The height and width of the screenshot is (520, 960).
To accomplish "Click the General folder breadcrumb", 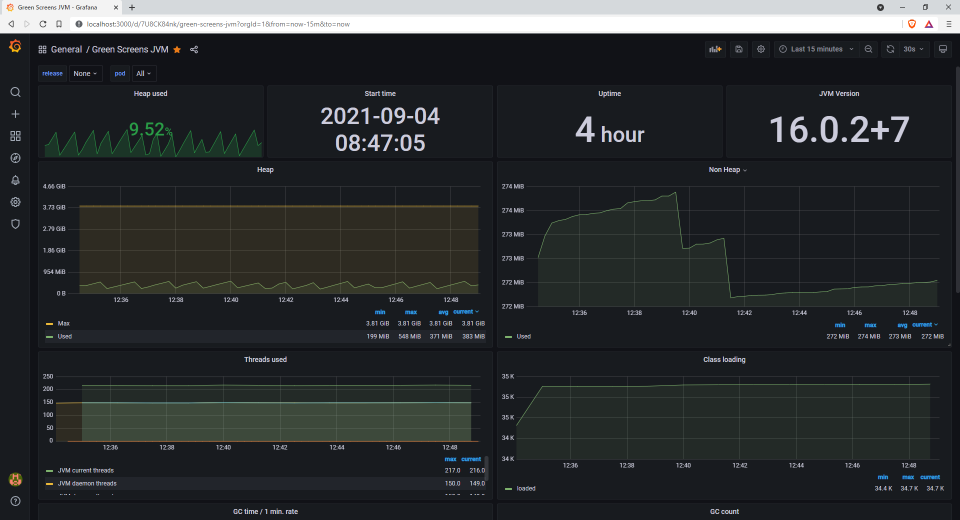I will point(66,50).
